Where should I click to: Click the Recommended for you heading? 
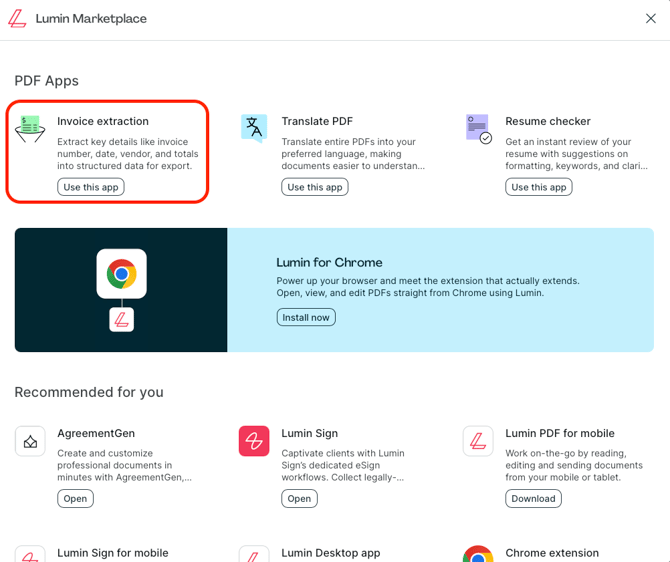89,392
